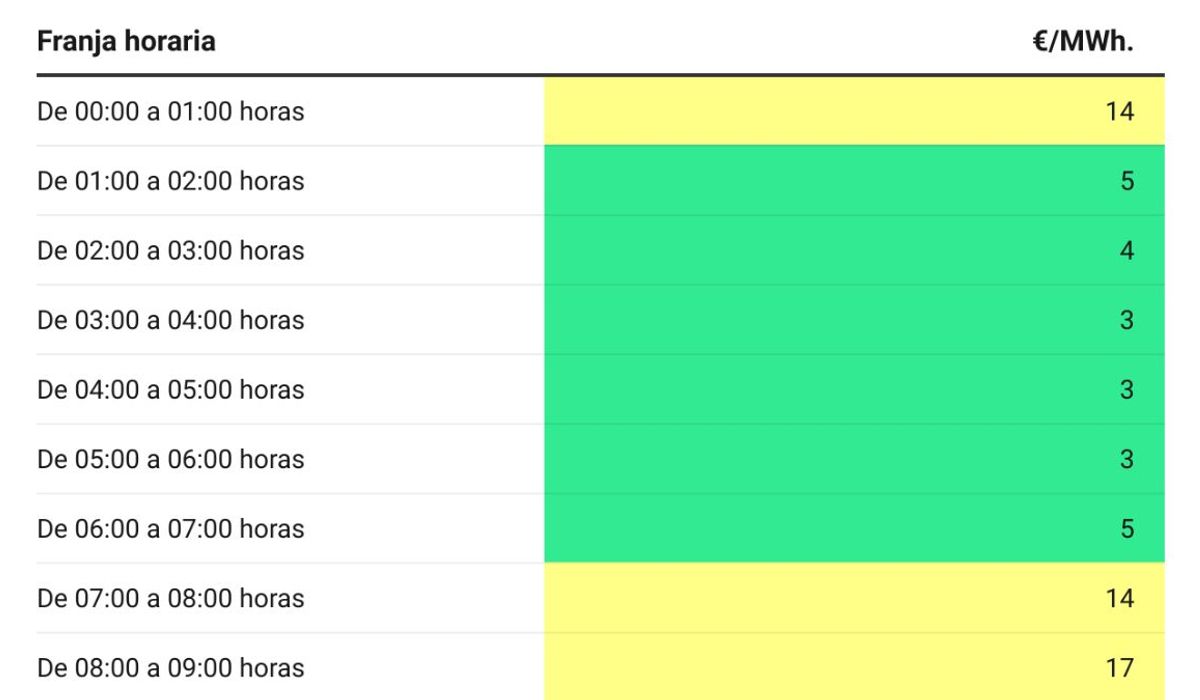Image resolution: width=1200 pixels, height=700 pixels.
Task: Select the De 04:00 a 05:00 horas label
Action: coord(171,389)
